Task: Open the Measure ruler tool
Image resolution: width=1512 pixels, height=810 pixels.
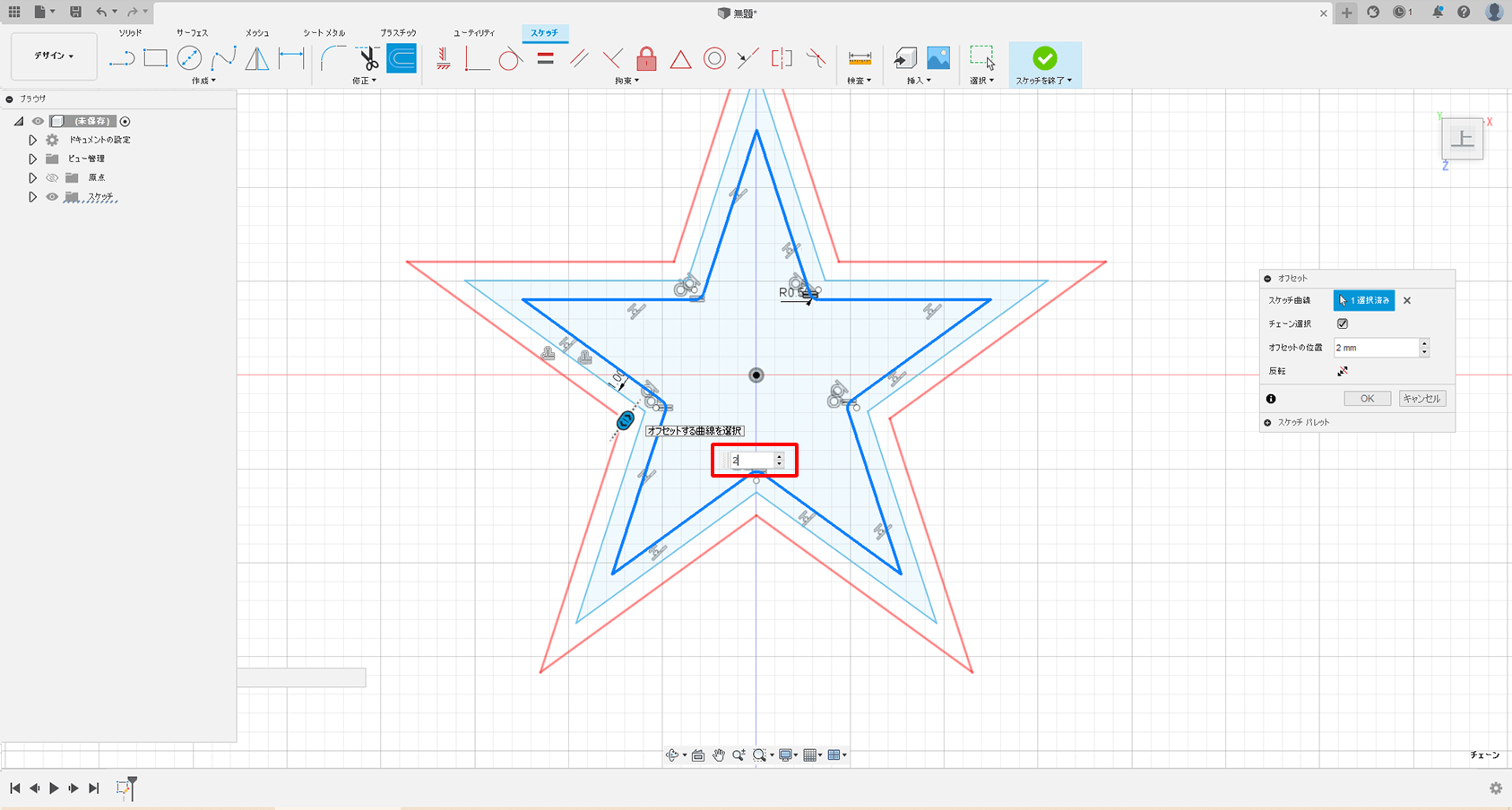Action: point(860,59)
